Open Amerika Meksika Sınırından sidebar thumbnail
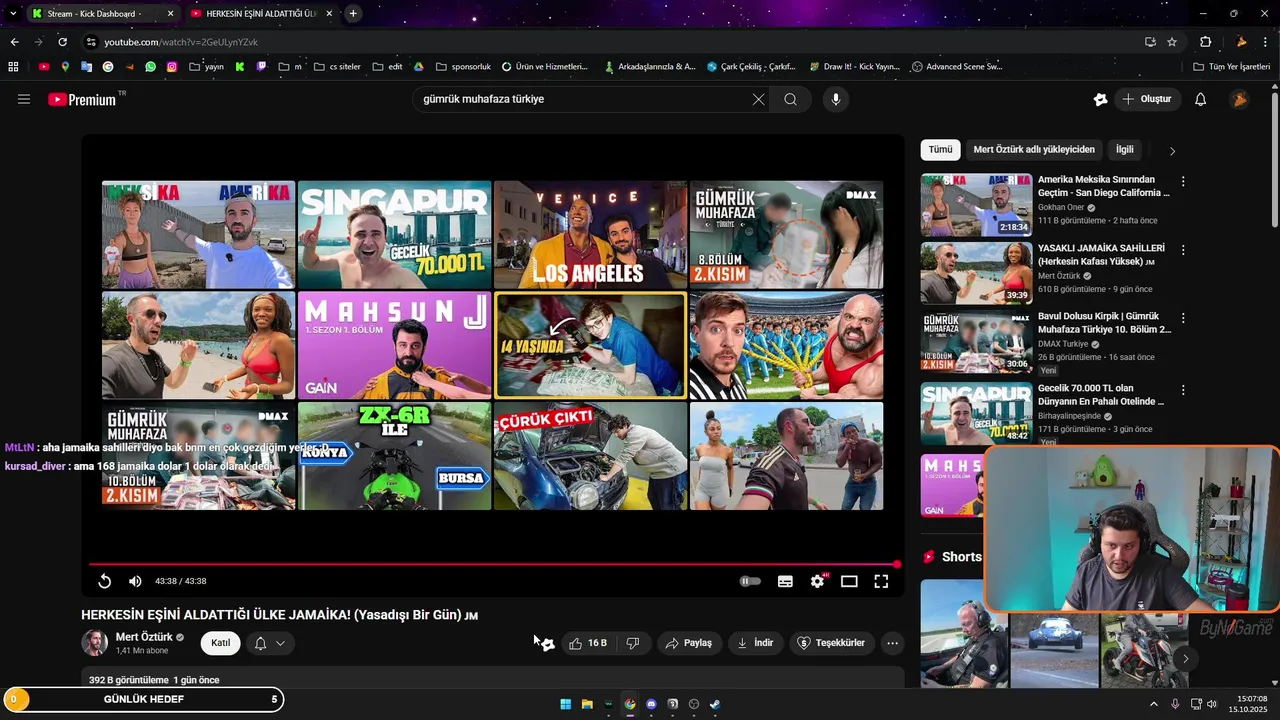 (x=976, y=205)
